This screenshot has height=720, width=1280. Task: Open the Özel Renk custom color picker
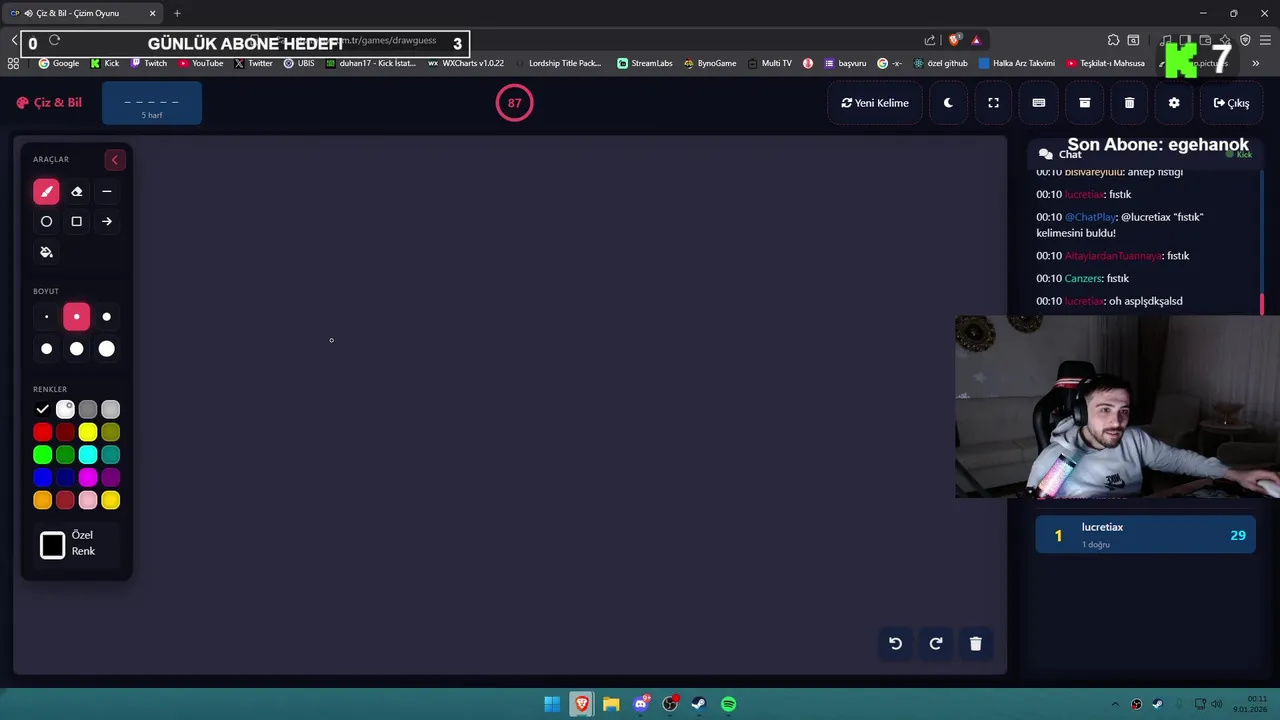[x=52, y=544]
